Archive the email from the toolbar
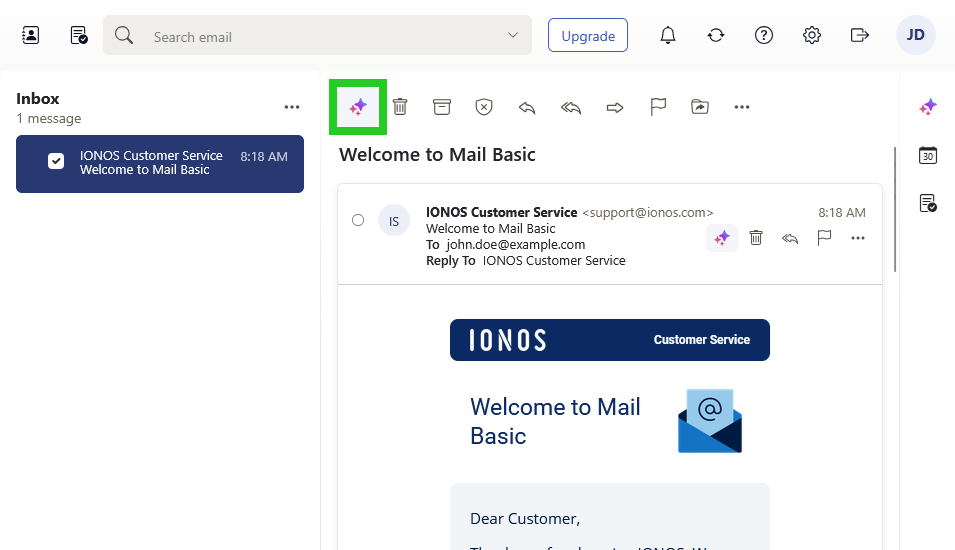 [x=442, y=107]
